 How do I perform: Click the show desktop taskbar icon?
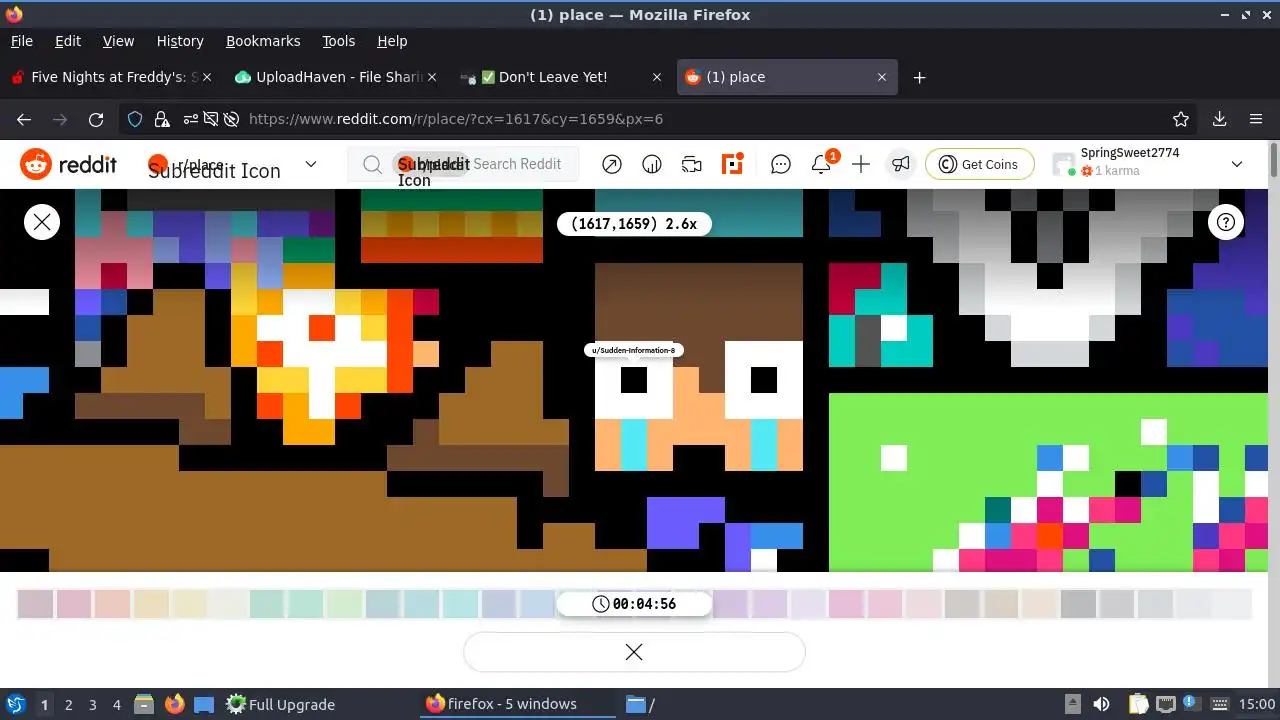point(204,704)
